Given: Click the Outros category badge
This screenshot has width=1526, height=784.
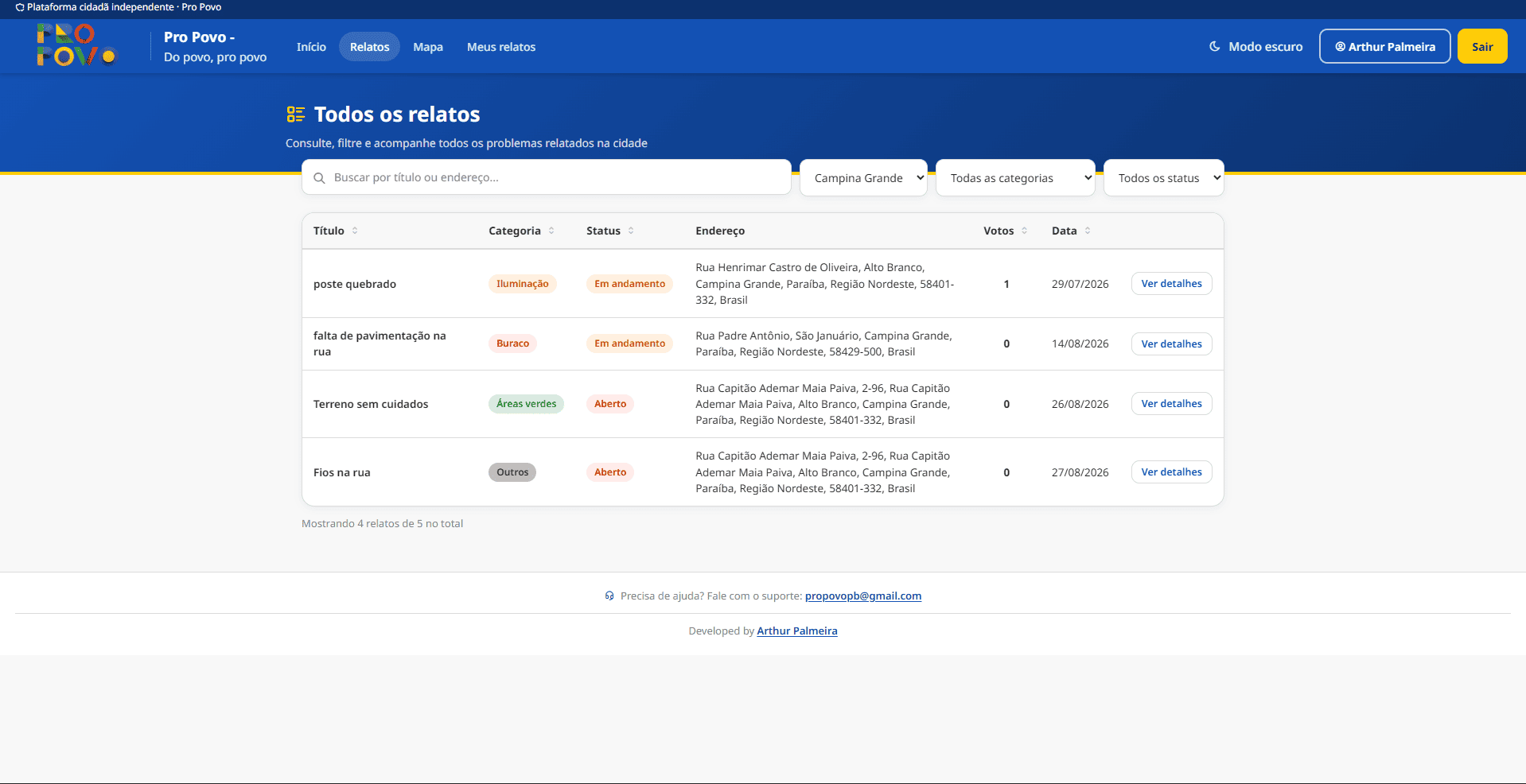Looking at the screenshot, I should pyautogui.click(x=512, y=472).
